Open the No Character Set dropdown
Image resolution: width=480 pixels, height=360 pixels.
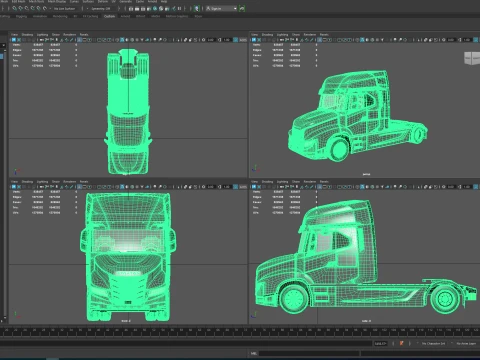coord(433,343)
